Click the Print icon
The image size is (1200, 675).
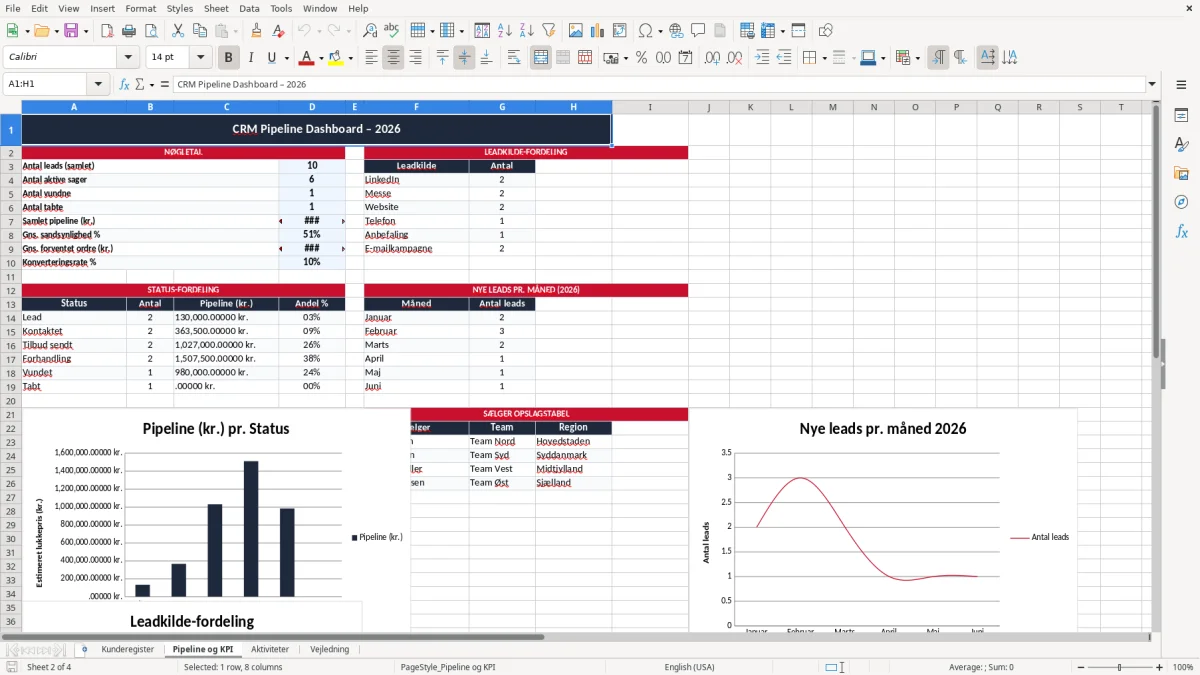click(129, 31)
